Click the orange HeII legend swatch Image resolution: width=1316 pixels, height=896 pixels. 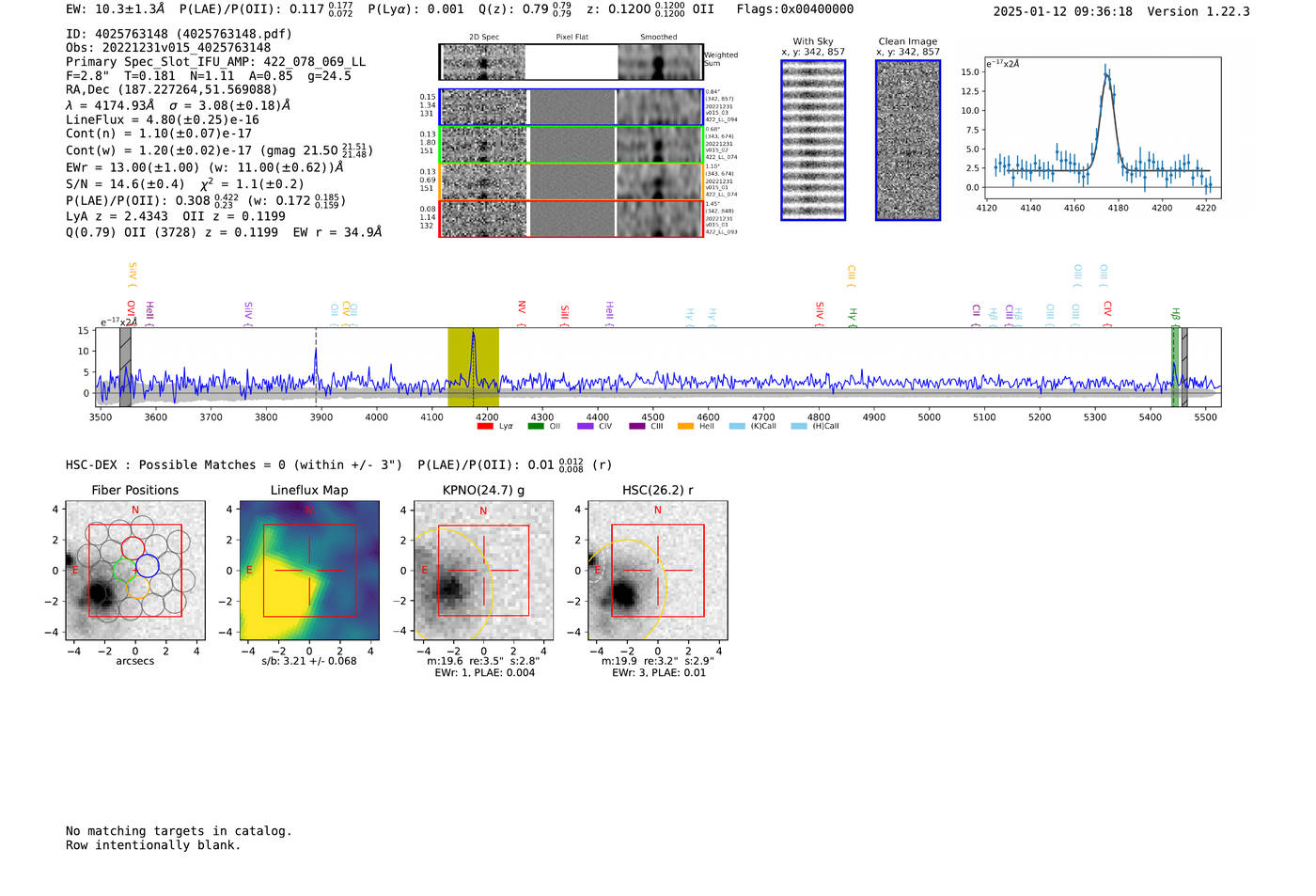686,426
